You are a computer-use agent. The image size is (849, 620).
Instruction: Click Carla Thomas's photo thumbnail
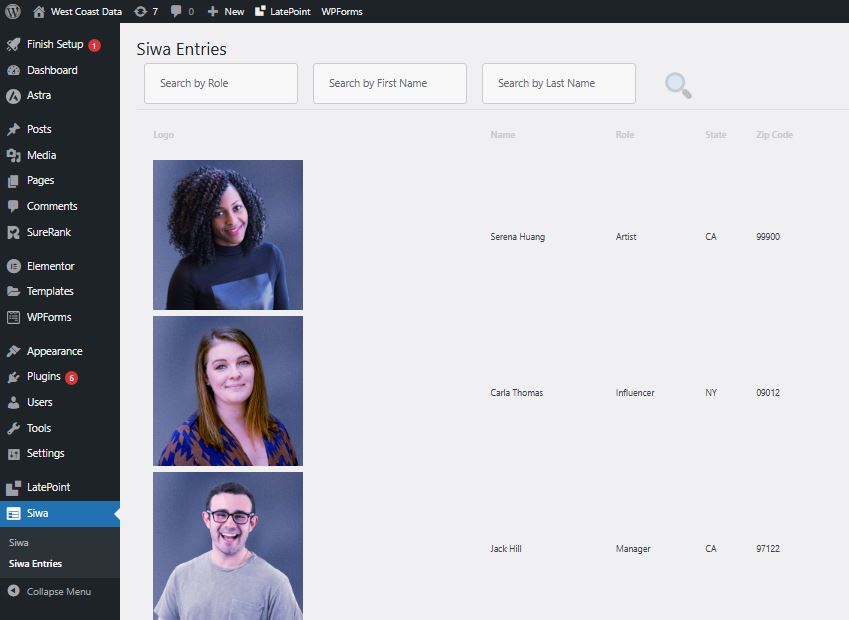pos(228,391)
